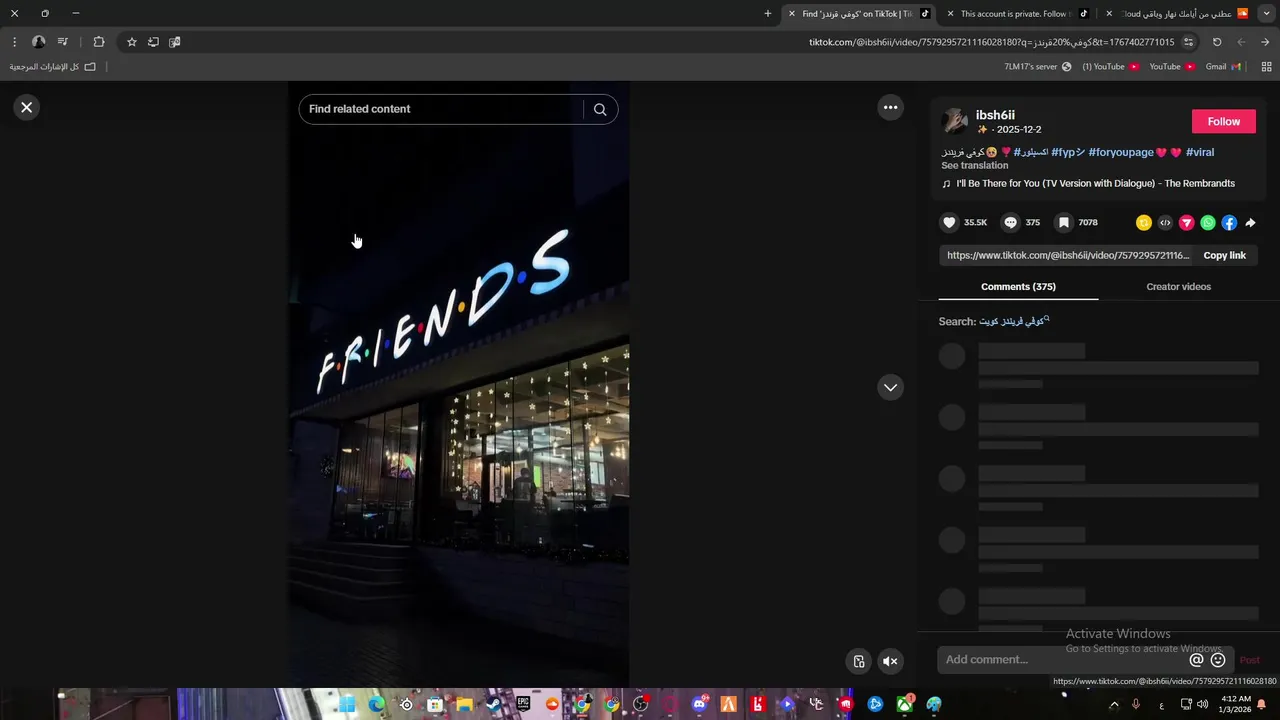Open the all bookmarks folder
The image size is (1280, 720).
(53, 67)
